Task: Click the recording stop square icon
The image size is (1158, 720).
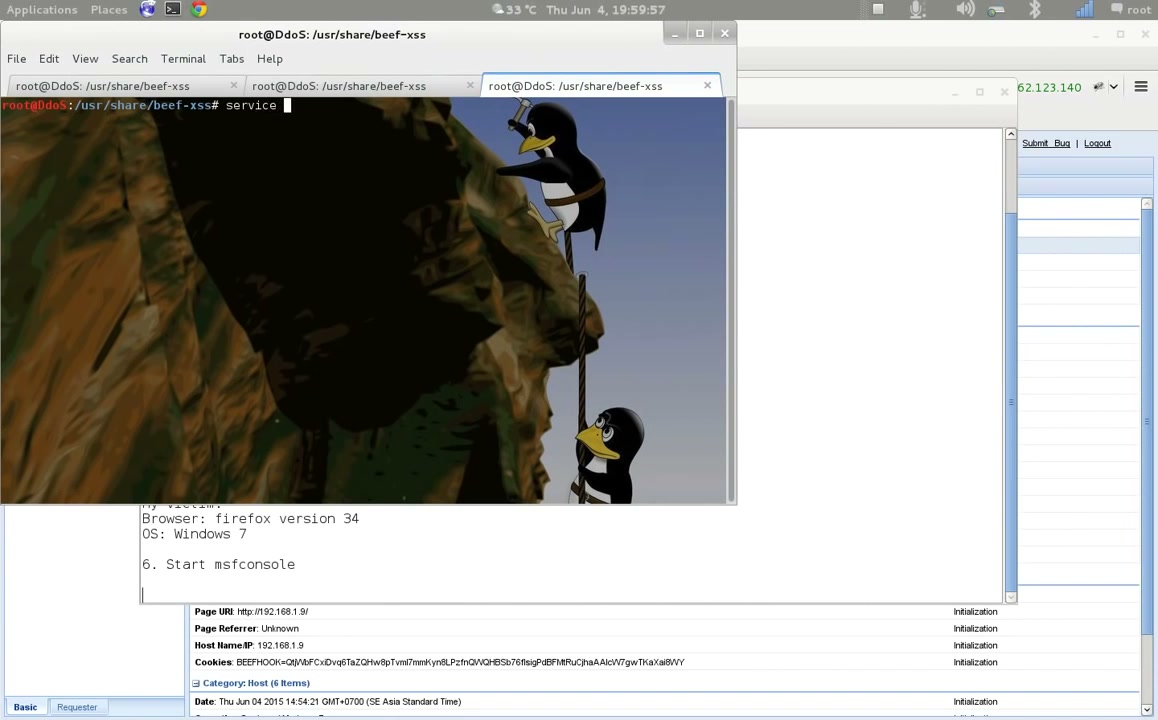Action: pyautogui.click(x=878, y=9)
